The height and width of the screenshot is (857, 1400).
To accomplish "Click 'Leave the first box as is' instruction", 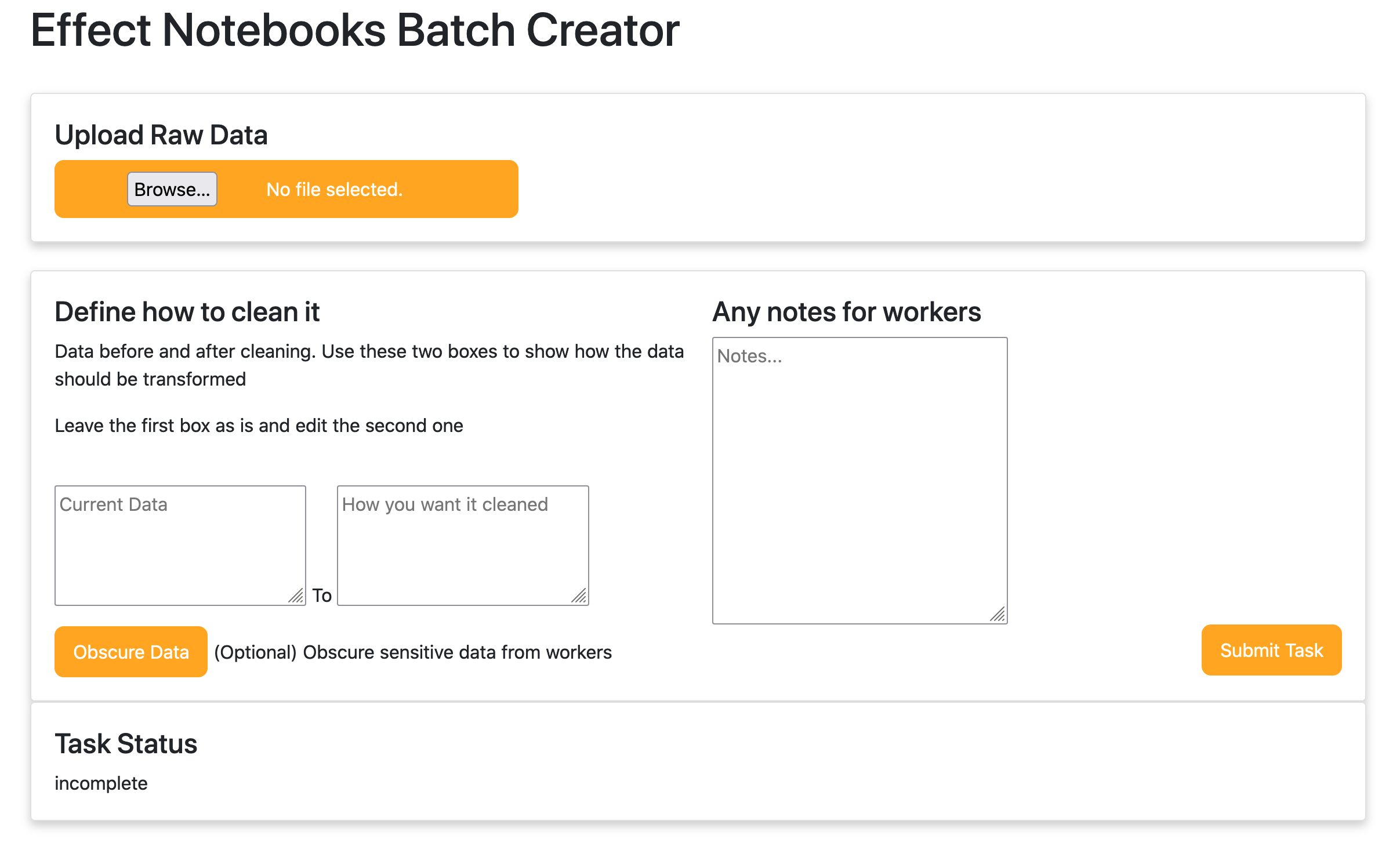I will [259, 426].
